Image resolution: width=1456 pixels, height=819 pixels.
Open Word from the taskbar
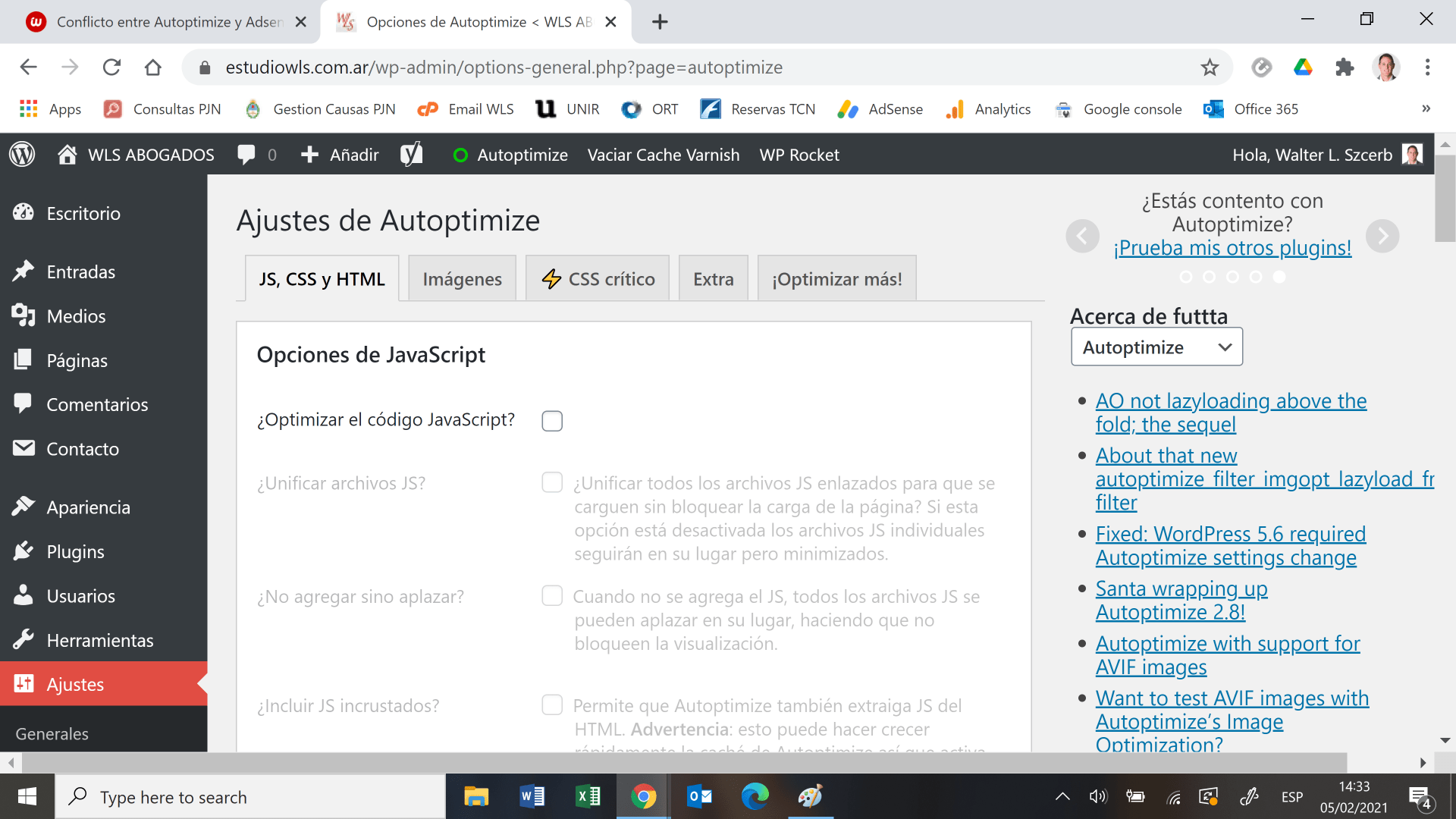click(x=532, y=797)
